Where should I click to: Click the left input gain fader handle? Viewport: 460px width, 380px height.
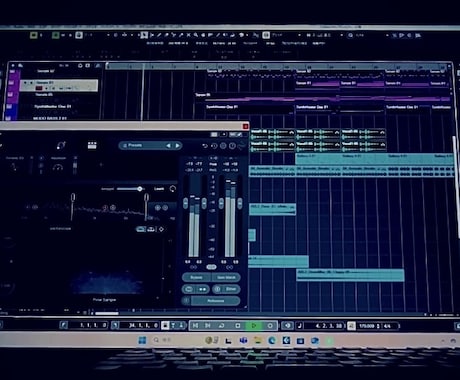(185, 202)
